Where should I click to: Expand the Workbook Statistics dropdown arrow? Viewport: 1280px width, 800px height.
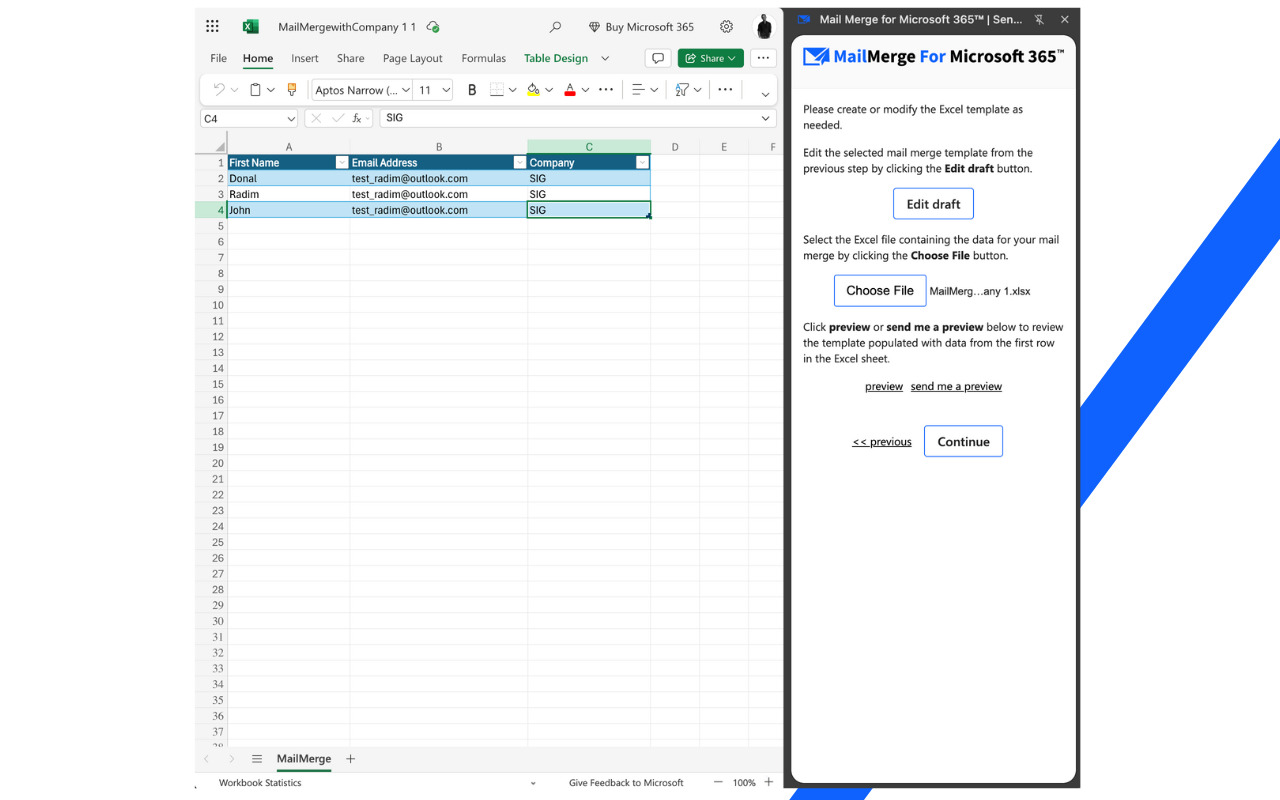tap(535, 782)
